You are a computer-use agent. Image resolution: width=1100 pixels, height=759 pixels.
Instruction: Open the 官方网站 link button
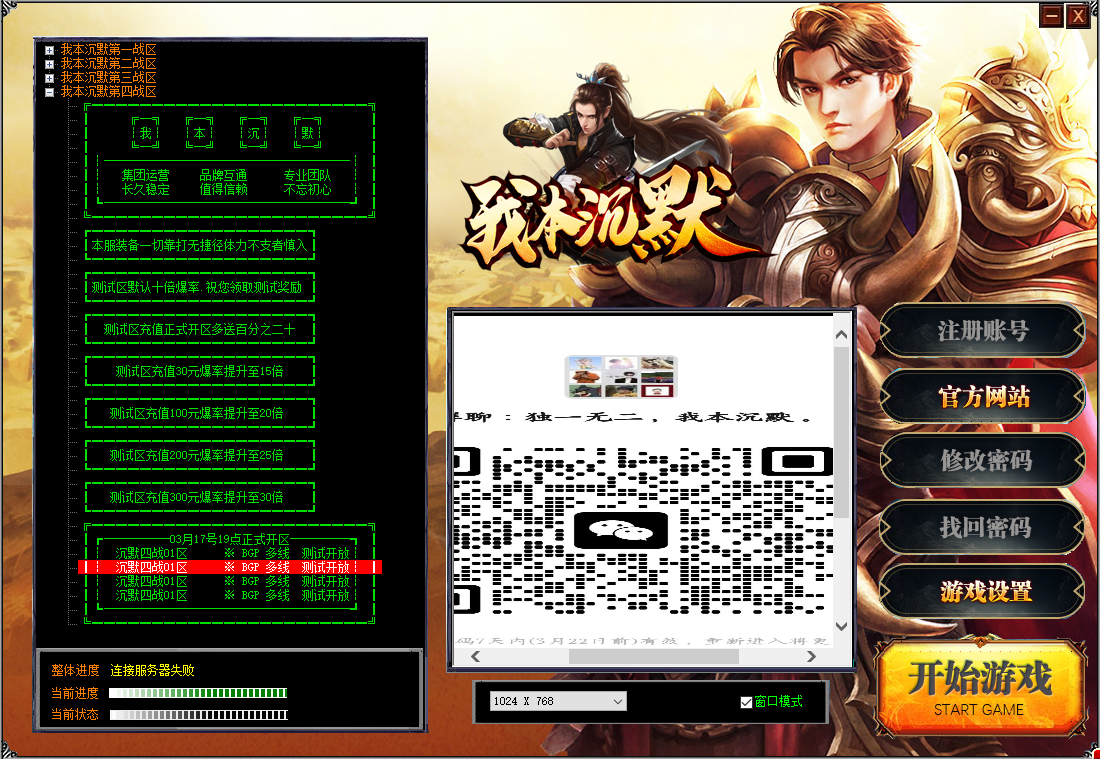(x=982, y=397)
